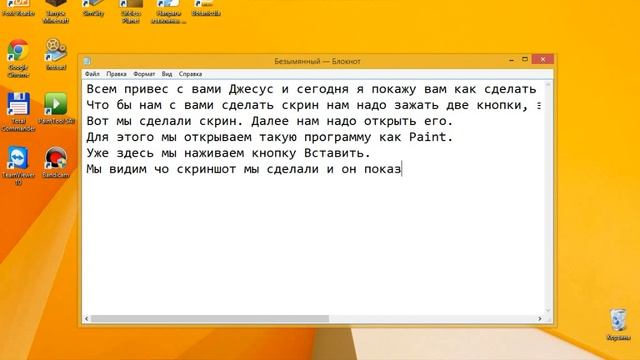Click the line mentioning Paint

(x=270, y=137)
